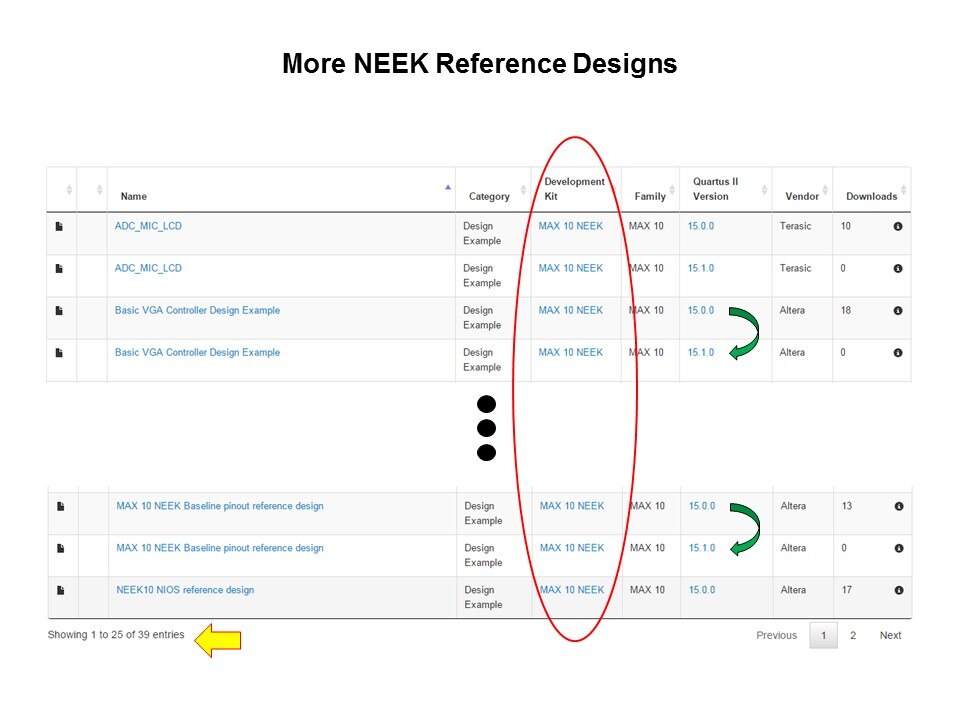The width and height of the screenshot is (960, 720).
Task: Open the NEEK10 NIOS reference design link
Action: click(x=185, y=590)
